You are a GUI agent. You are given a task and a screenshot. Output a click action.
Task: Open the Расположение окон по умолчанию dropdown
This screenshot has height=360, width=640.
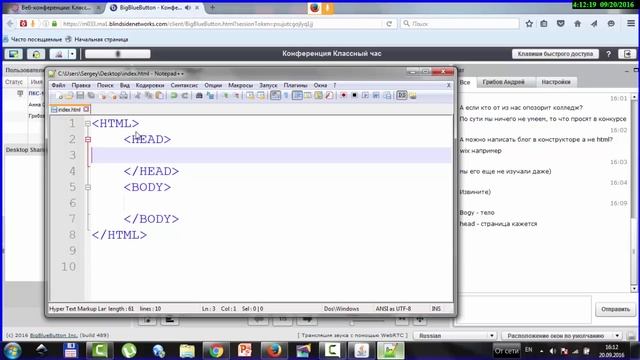(x=562, y=336)
